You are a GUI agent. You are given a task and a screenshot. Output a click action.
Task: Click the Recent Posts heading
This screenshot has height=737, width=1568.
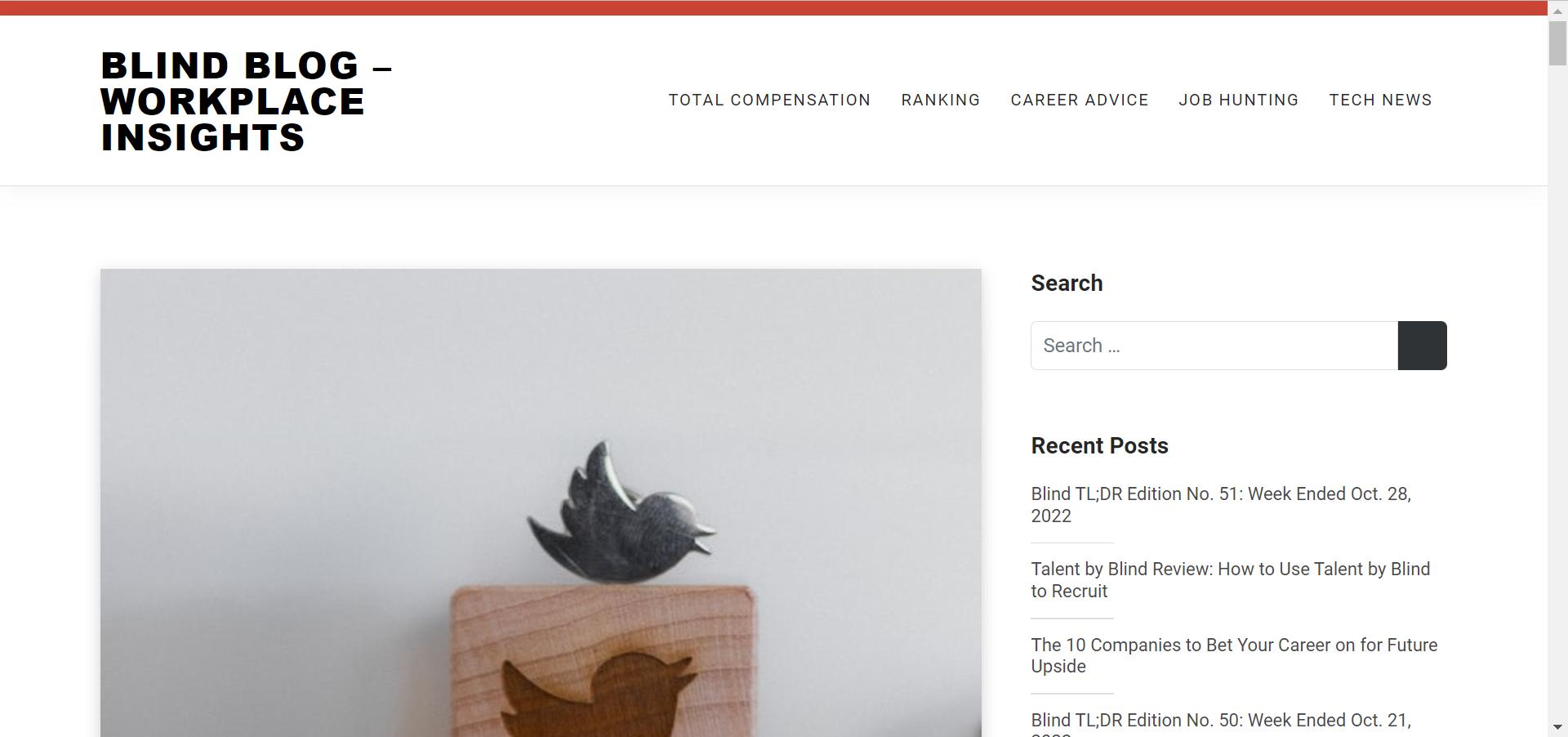1099,445
